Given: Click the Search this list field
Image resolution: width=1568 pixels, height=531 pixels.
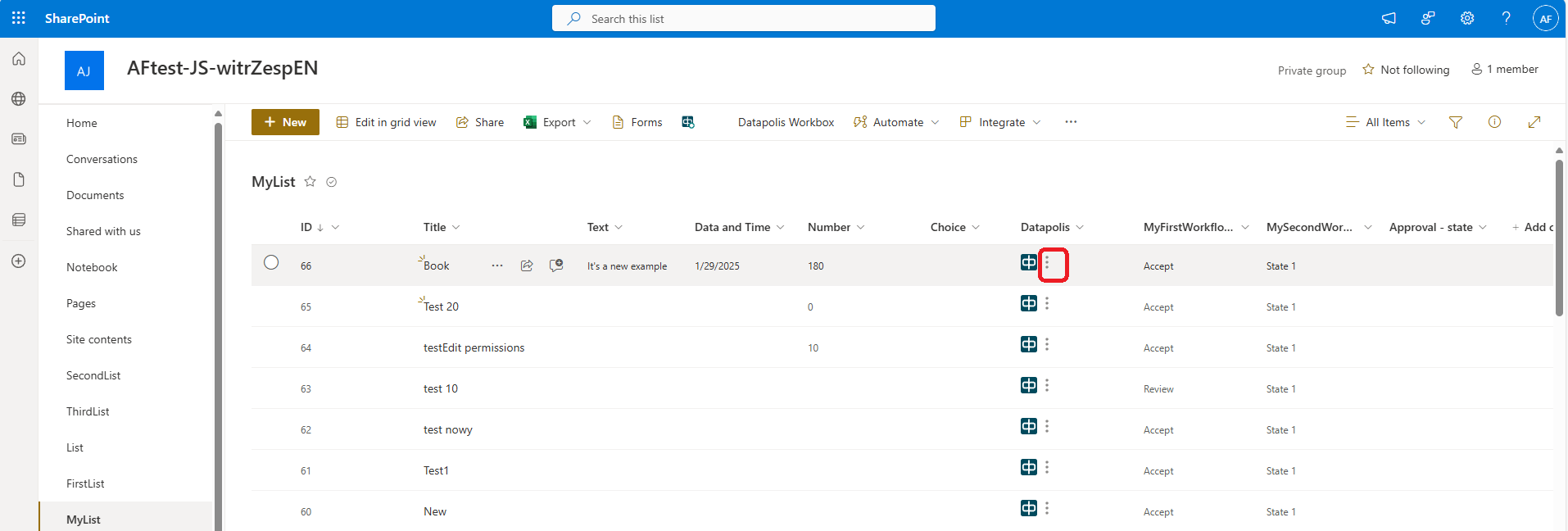Looking at the screenshot, I should point(743,18).
